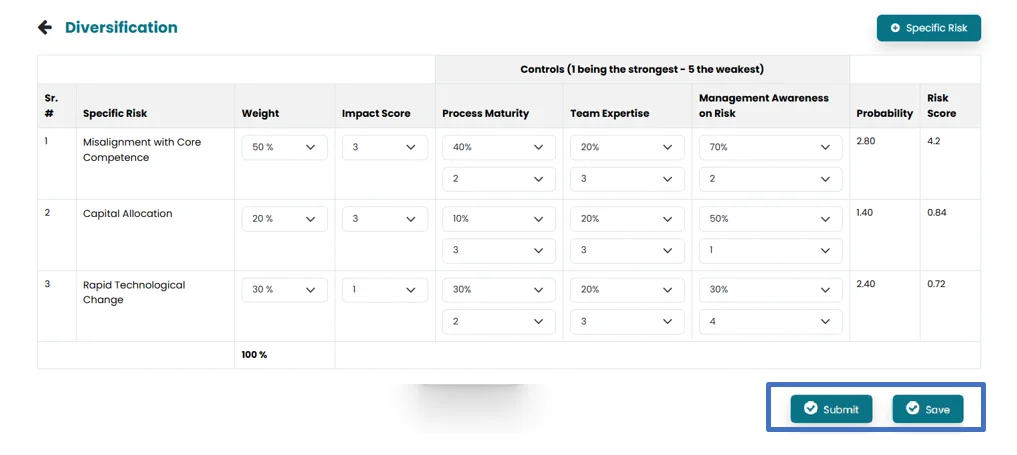Open Management Awareness rating 1 dropdown for Capital Allocation
The height and width of the screenshot is (455, 1017).
[x=770, y=250]
